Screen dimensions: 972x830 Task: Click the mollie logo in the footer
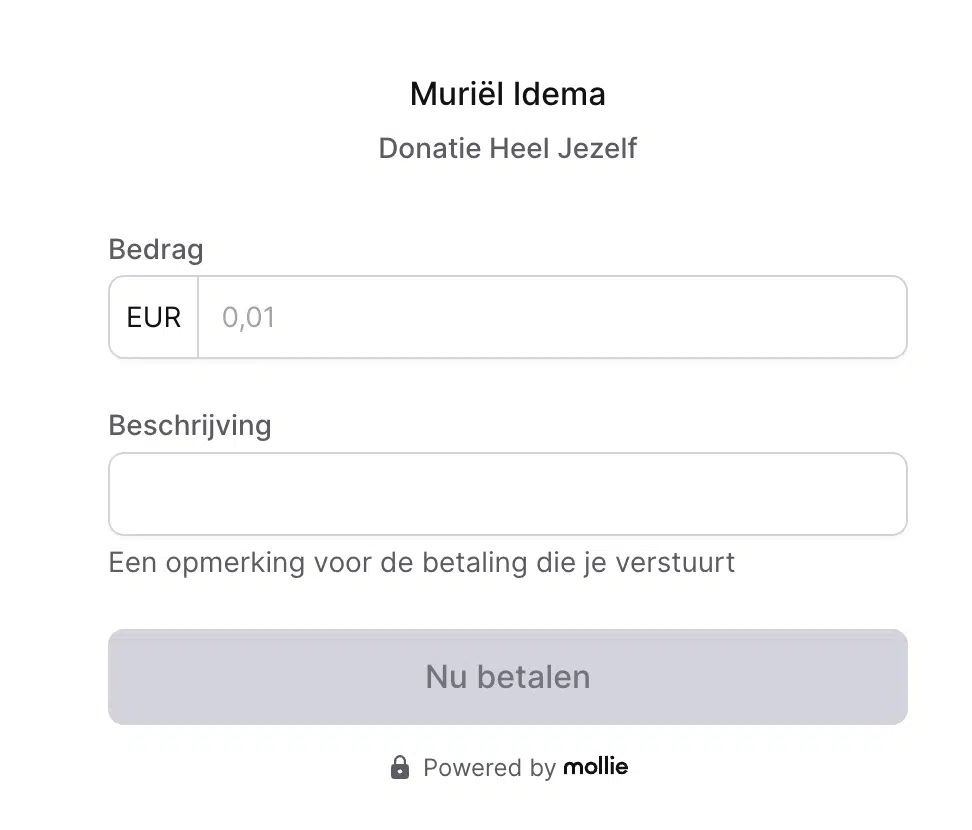point(596,767)
